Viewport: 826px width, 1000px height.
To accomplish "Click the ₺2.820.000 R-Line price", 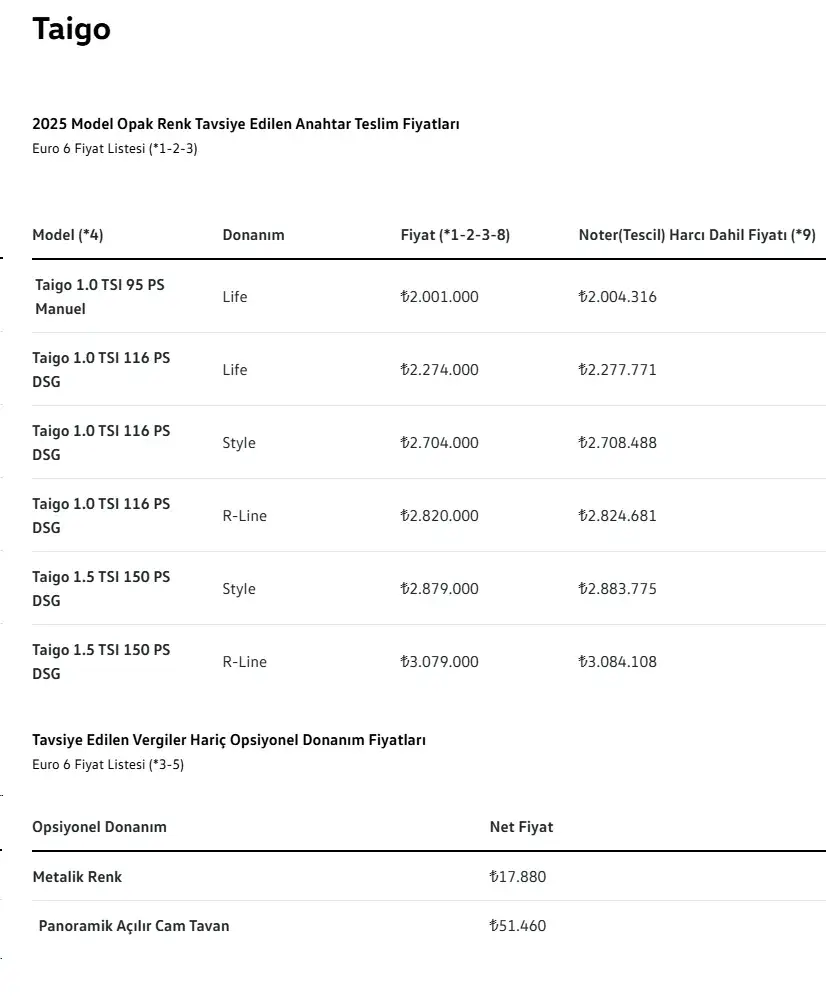I will 439,516.
